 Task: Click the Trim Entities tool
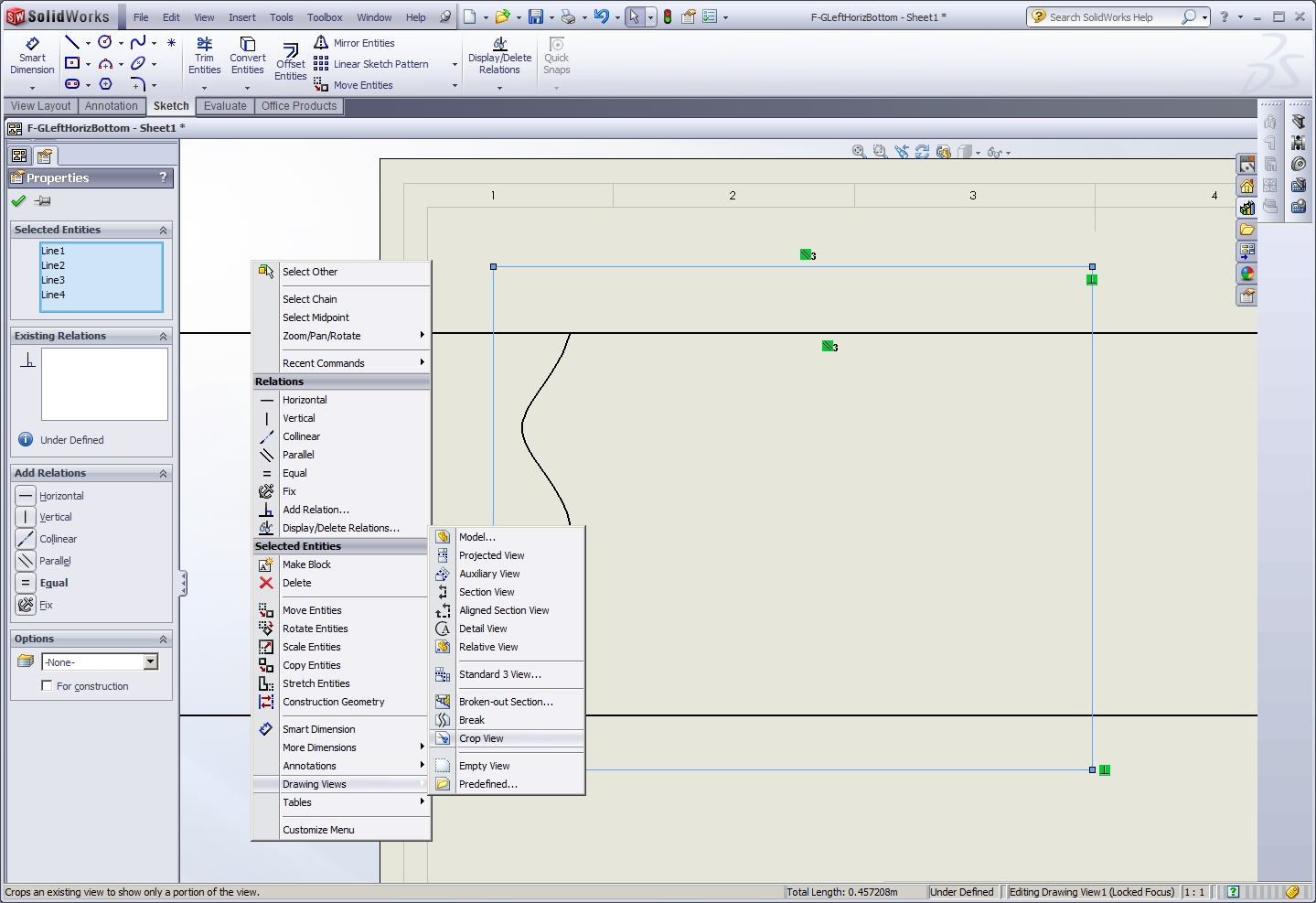click(x=204, y=56)
